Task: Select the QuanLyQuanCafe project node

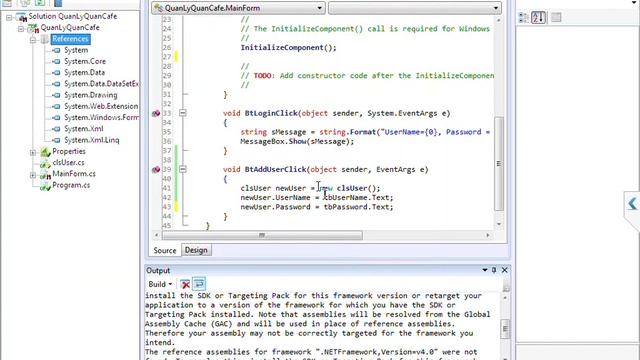Action: tap(70, 27)
